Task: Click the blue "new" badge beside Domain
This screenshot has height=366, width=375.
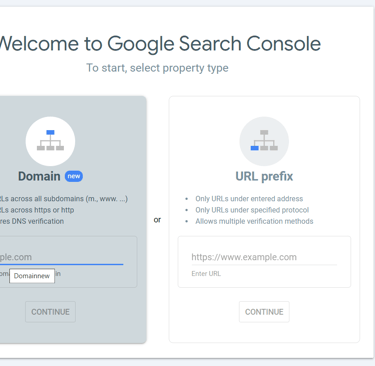Action: coord(74,176)
